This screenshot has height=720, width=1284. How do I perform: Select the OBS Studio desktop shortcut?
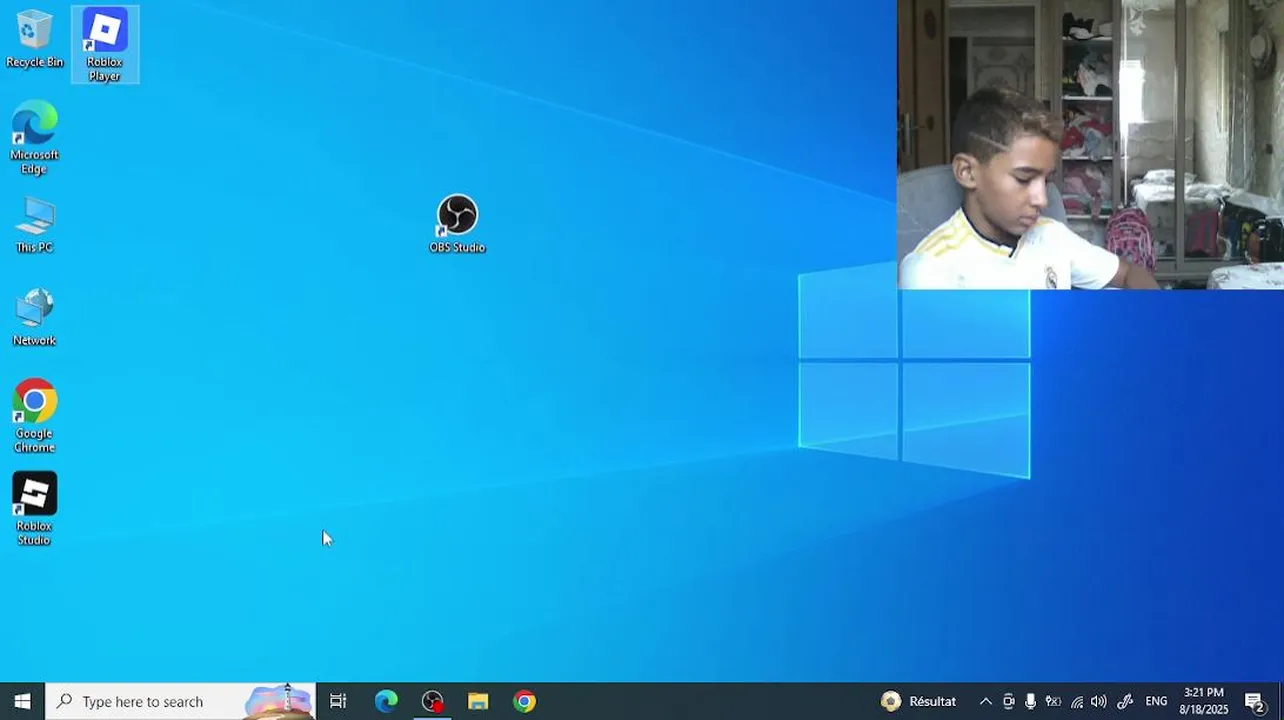pos(457,224)
